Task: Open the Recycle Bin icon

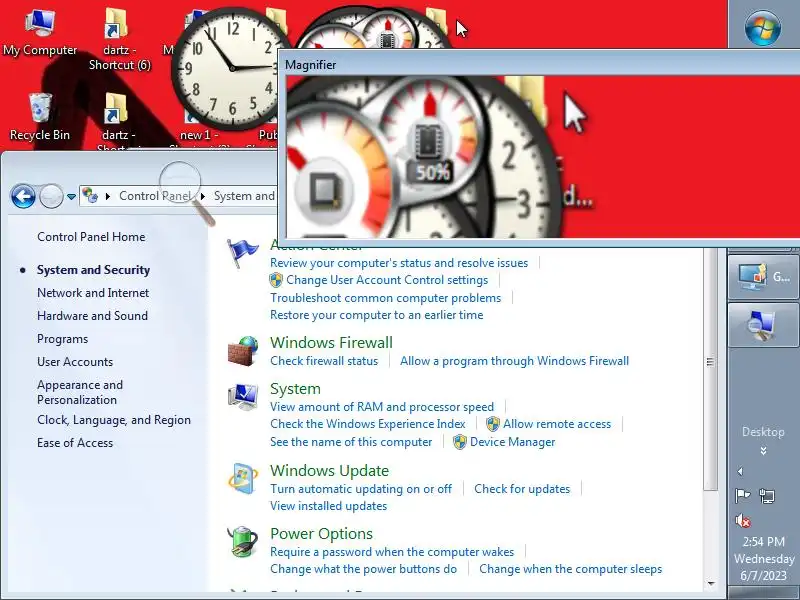Action: click(x=40, y=117)
